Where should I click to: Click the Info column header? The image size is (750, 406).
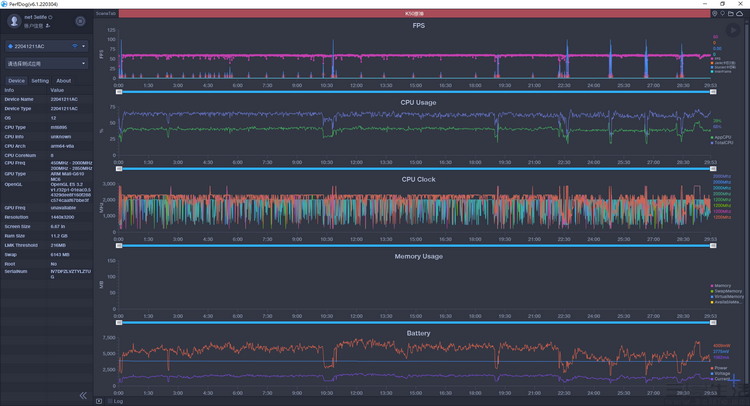click(x=9, y=90)
